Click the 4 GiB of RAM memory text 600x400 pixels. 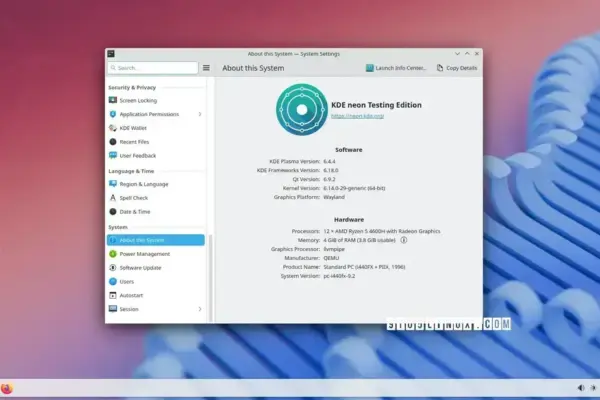coord(359,240)
